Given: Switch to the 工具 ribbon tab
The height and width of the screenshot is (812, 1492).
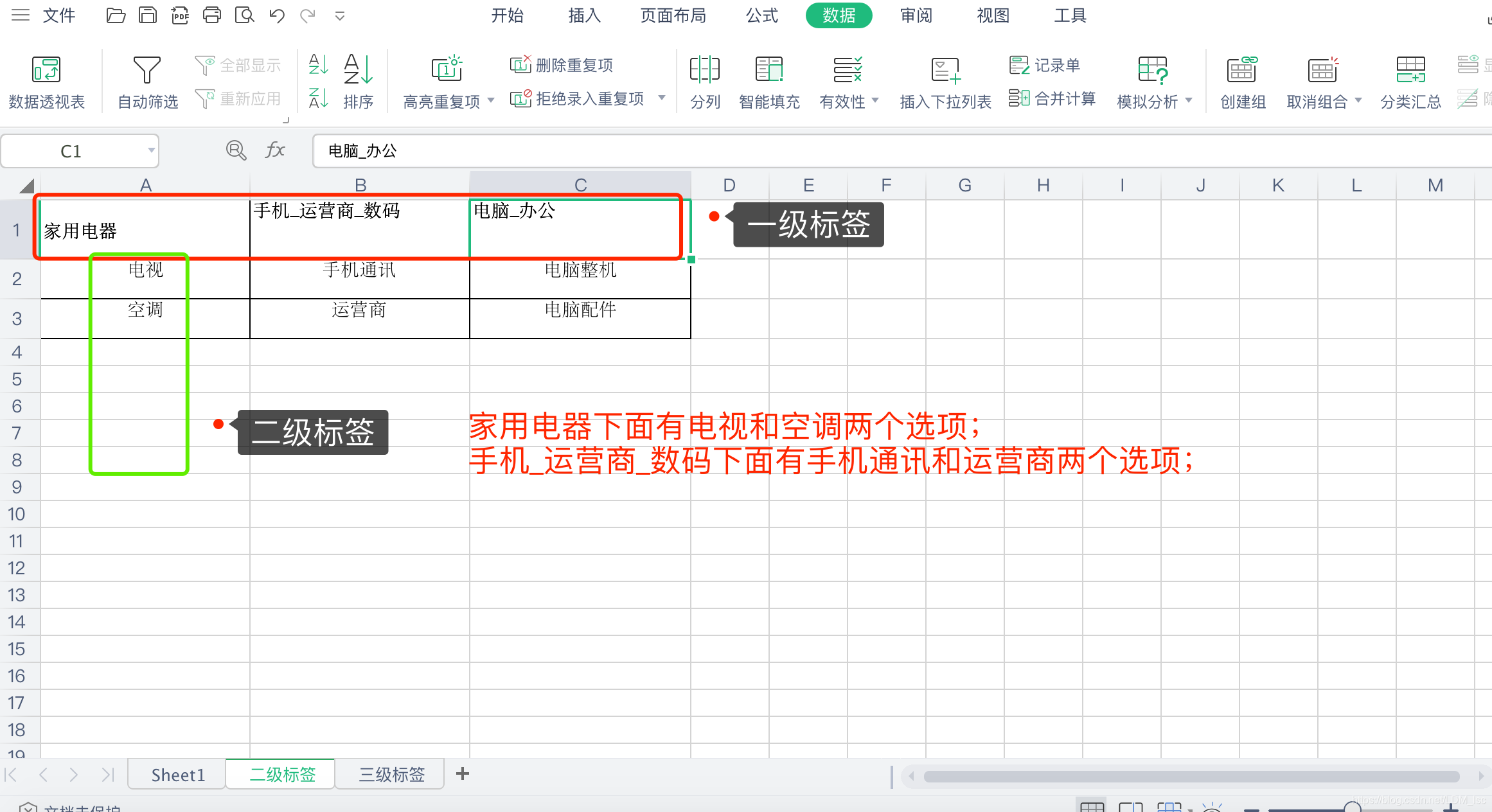Looking at the screenshot, I should point(1070,15).
